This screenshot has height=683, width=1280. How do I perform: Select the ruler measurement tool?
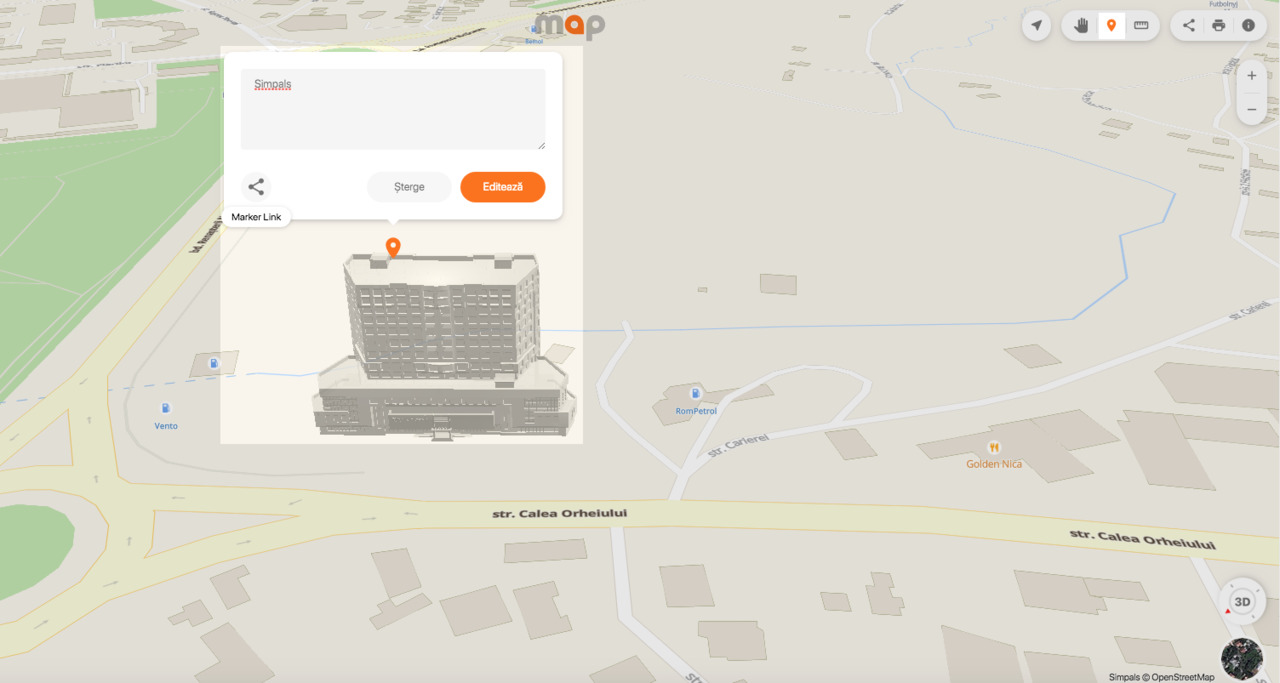(1141, 25)
